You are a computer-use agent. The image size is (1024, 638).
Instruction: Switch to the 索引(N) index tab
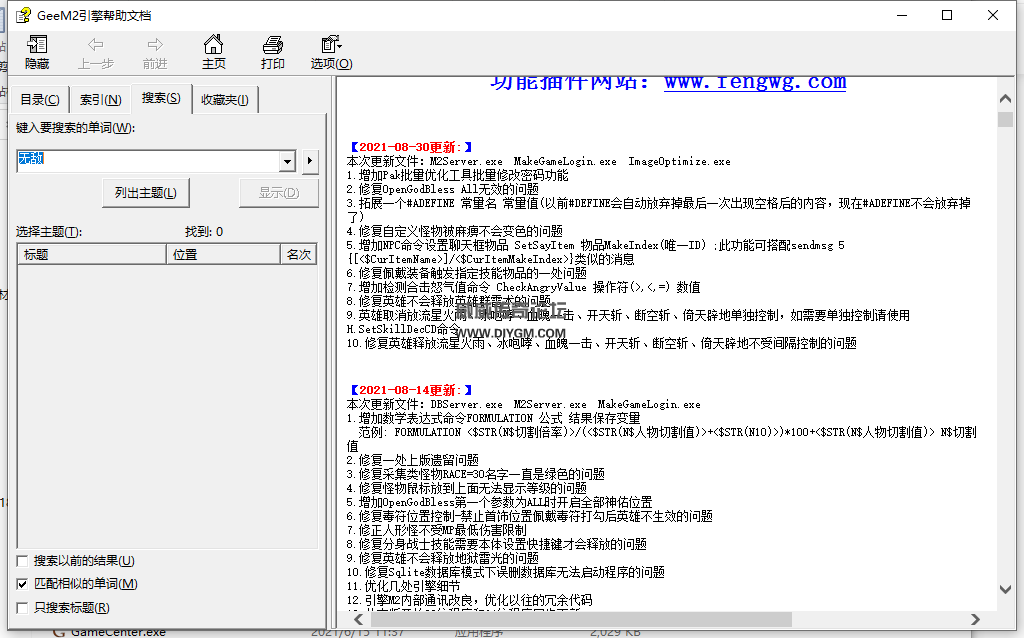pyautogui.click(x=100, y=100)
